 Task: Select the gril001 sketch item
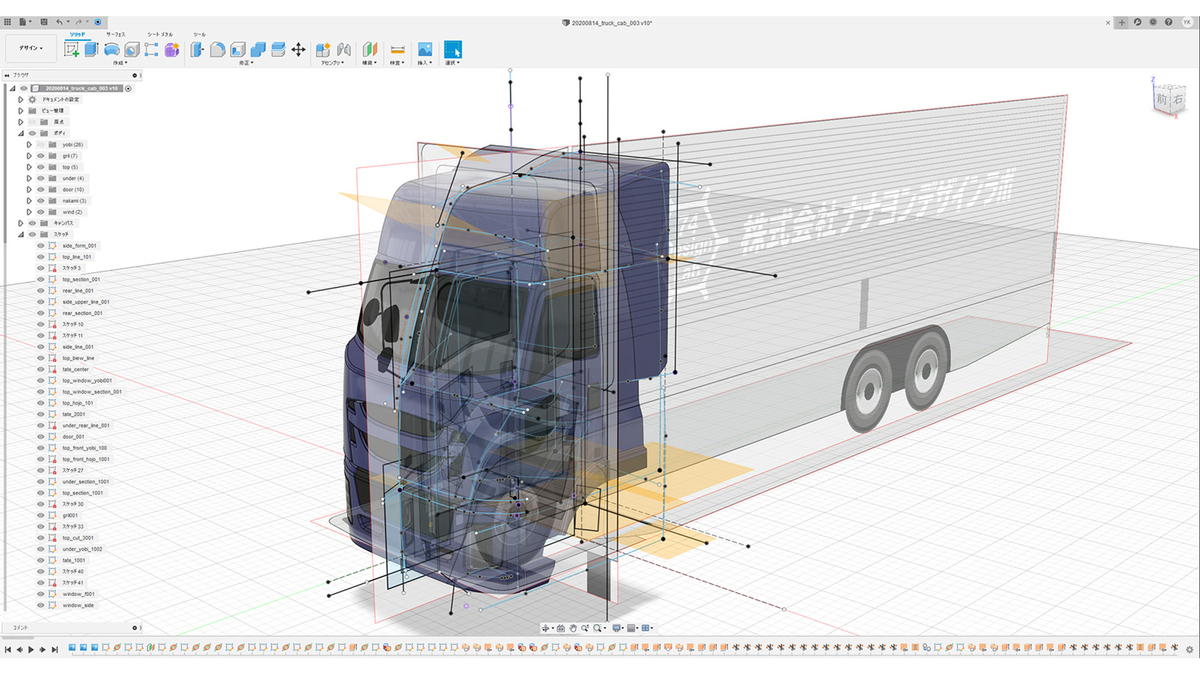click(x=70, y=515)
